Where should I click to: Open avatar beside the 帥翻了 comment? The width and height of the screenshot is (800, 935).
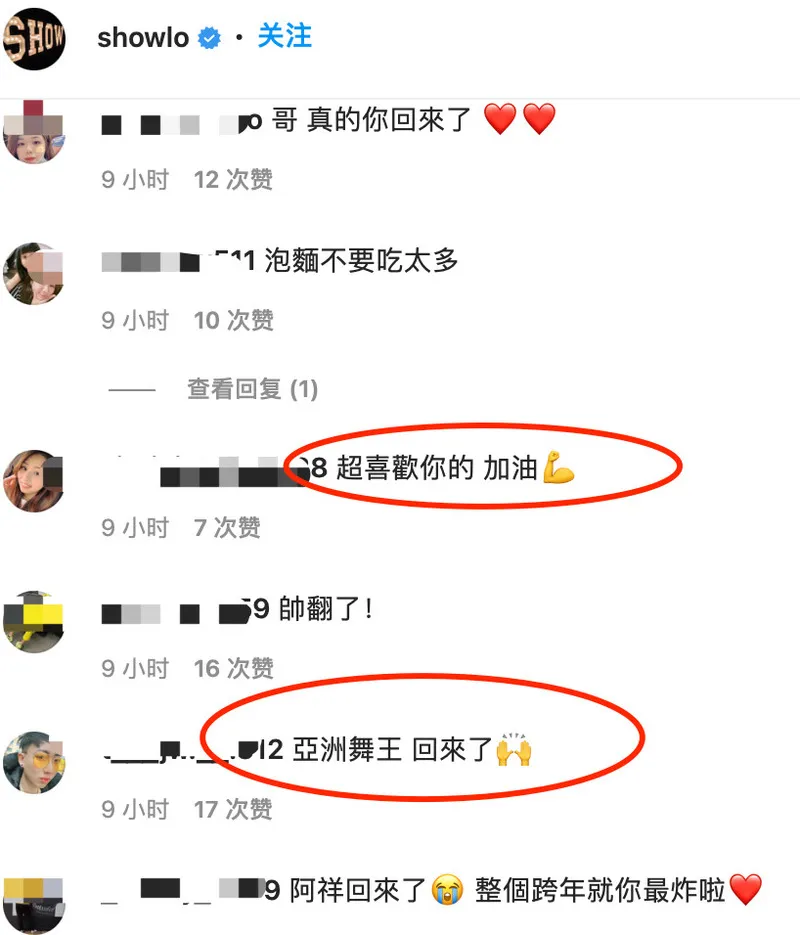[x=33, y=621]
